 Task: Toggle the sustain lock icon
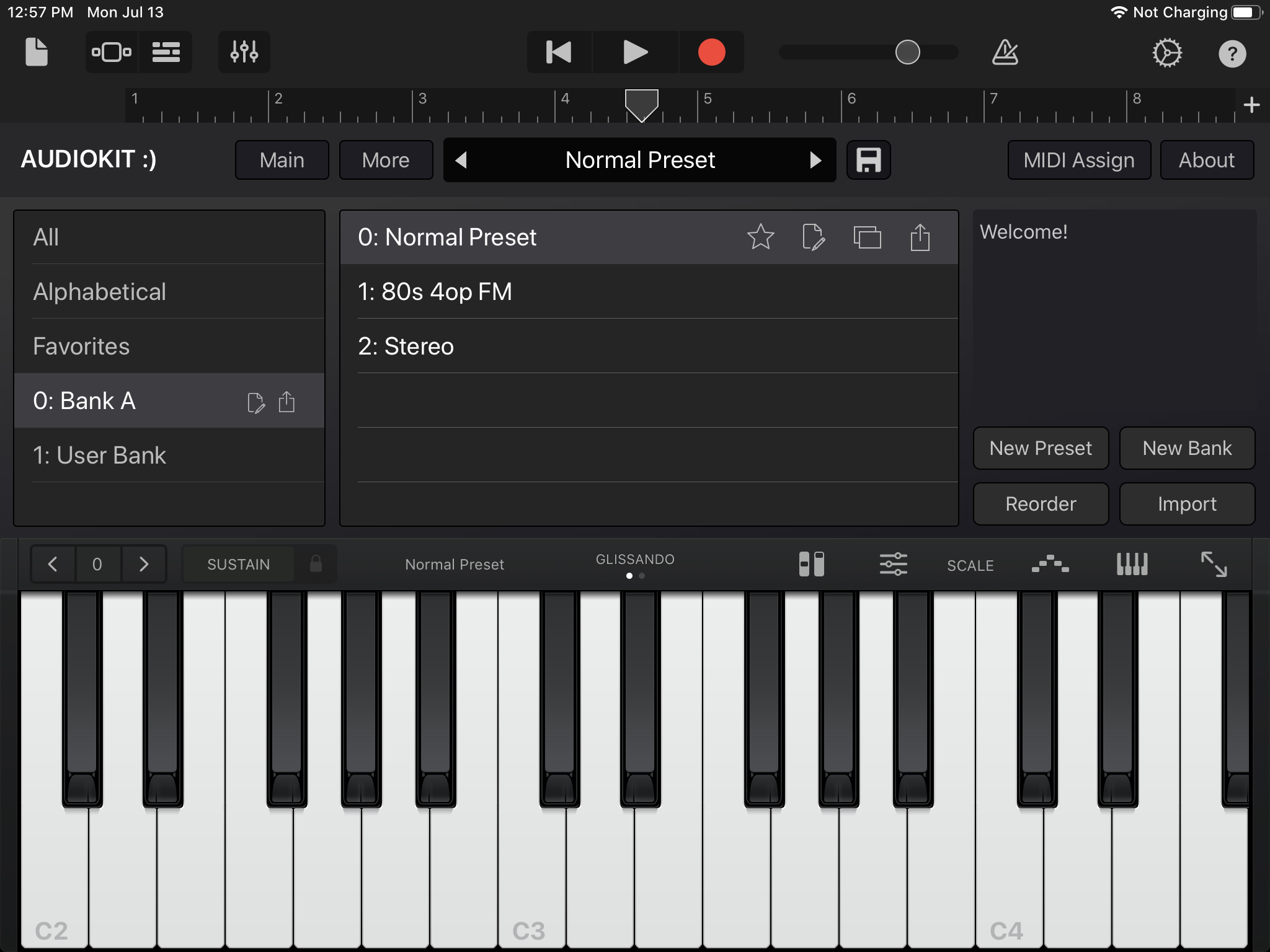316,564
